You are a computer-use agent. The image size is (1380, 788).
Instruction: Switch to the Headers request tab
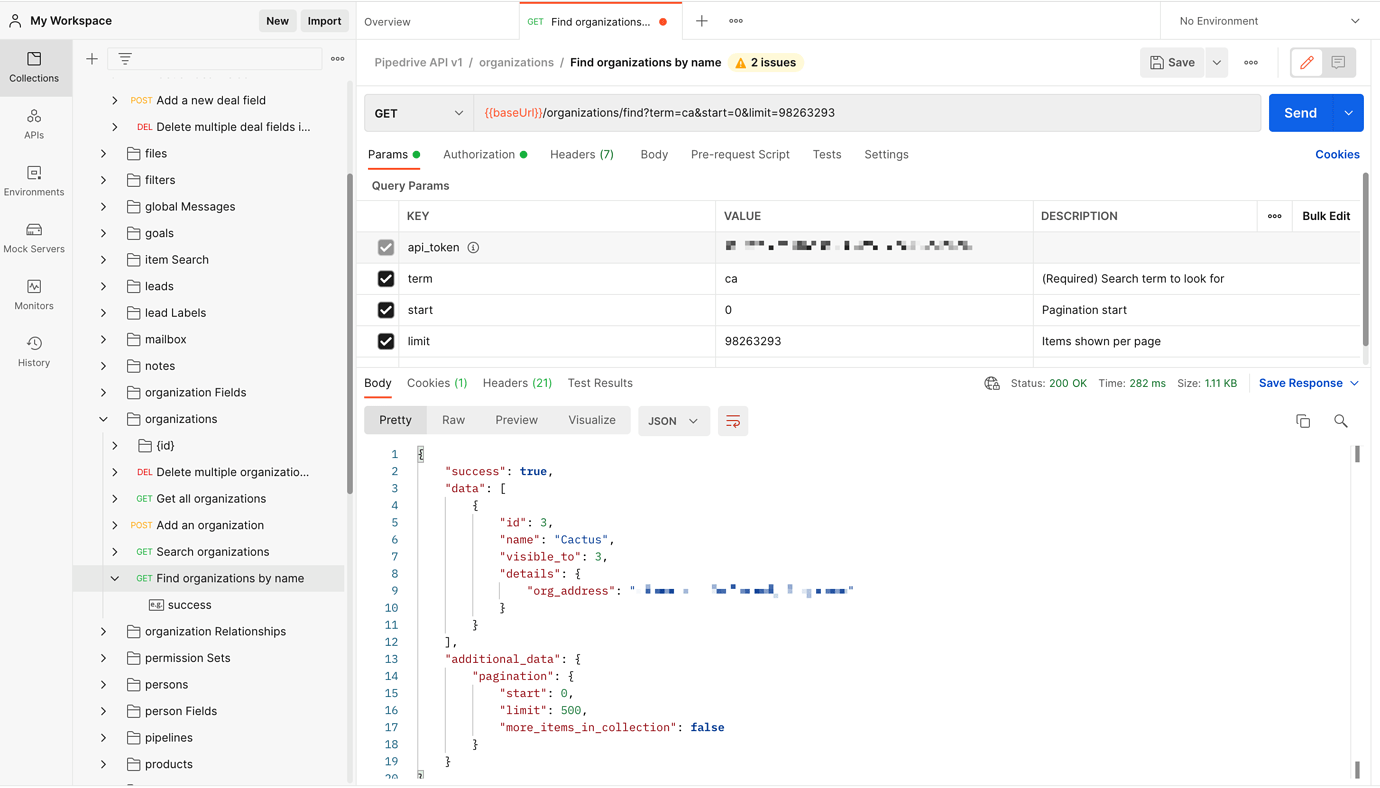(581, 154)
